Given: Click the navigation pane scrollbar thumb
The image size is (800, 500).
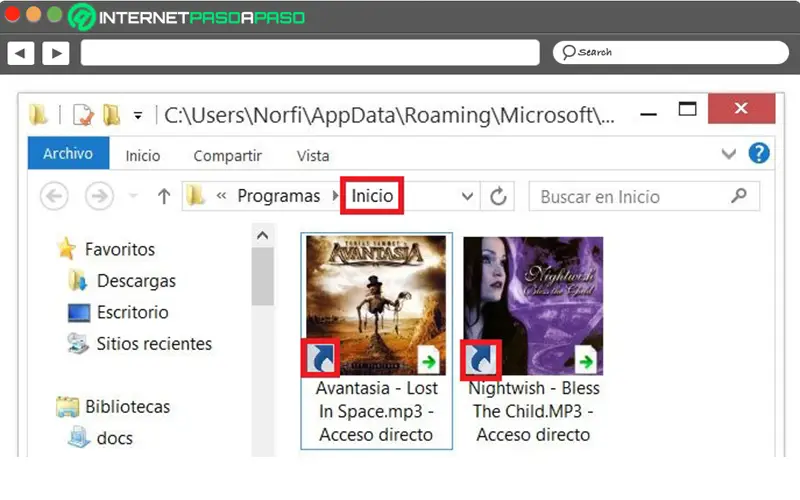Looking at the screenshot, I should click(x=263, y=276).
